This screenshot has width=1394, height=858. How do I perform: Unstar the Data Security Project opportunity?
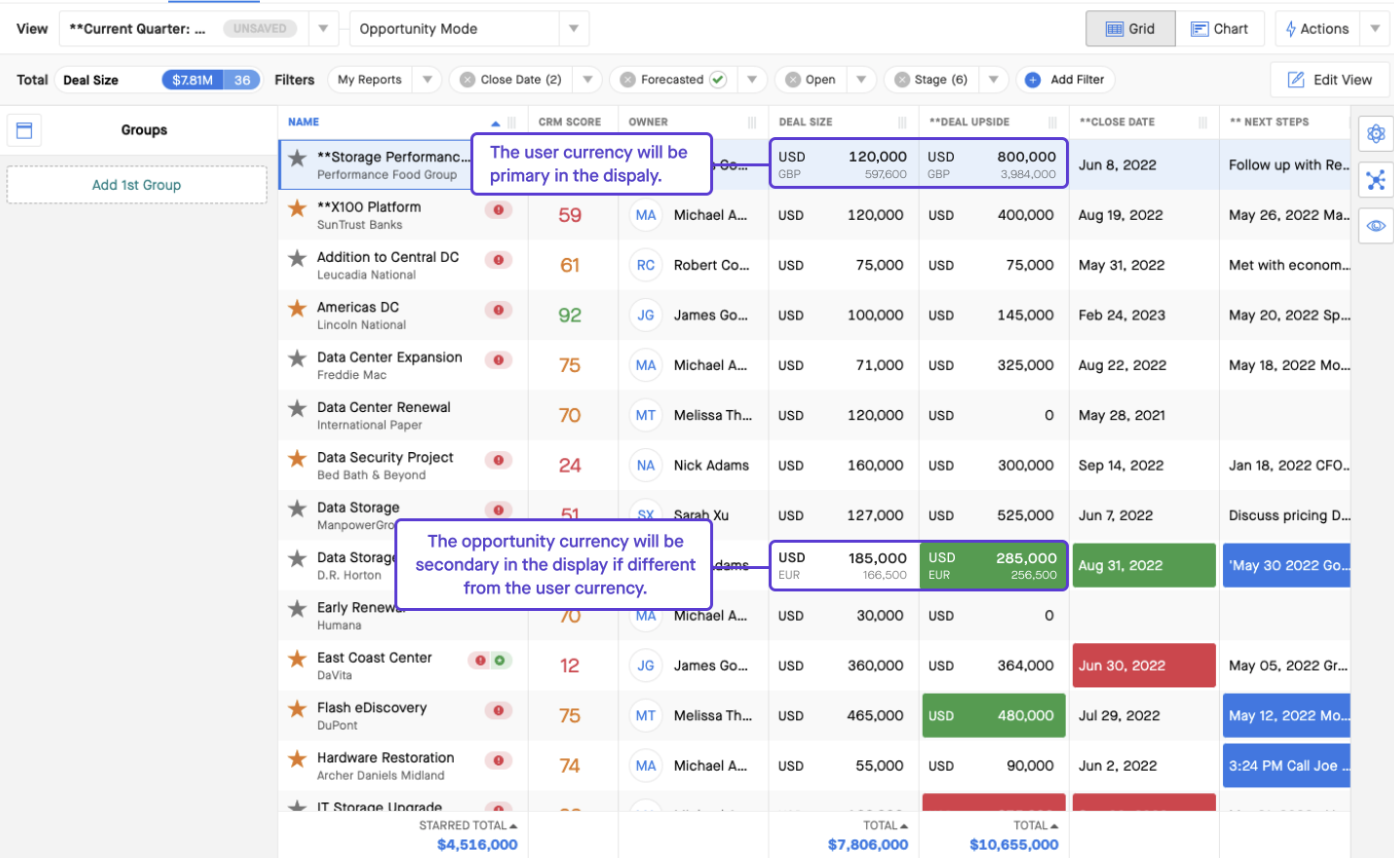297,458
